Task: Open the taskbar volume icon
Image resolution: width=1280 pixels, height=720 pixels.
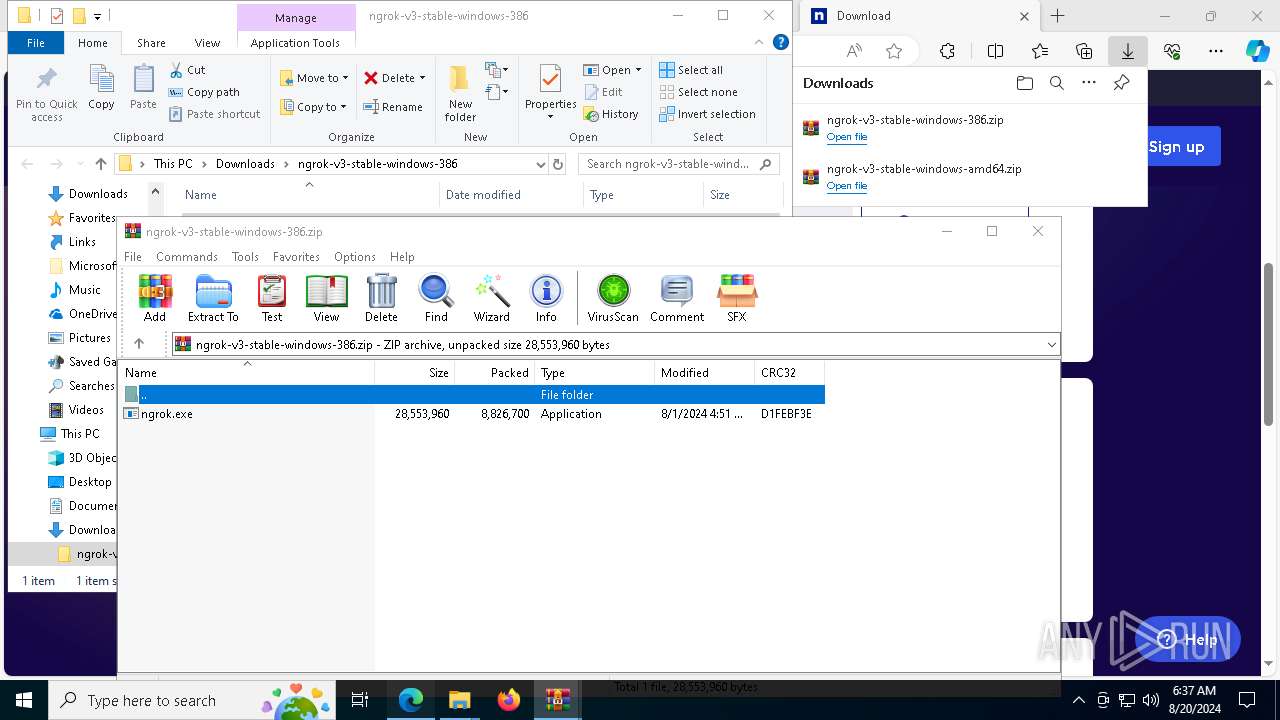Action: pos(1151,700)
